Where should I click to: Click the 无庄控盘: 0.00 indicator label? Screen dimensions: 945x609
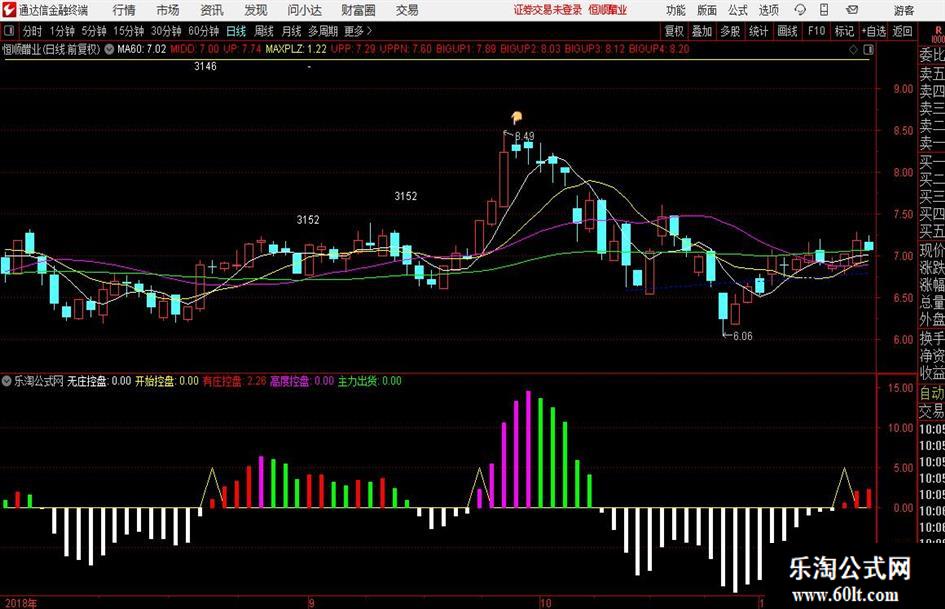(99, 381)
